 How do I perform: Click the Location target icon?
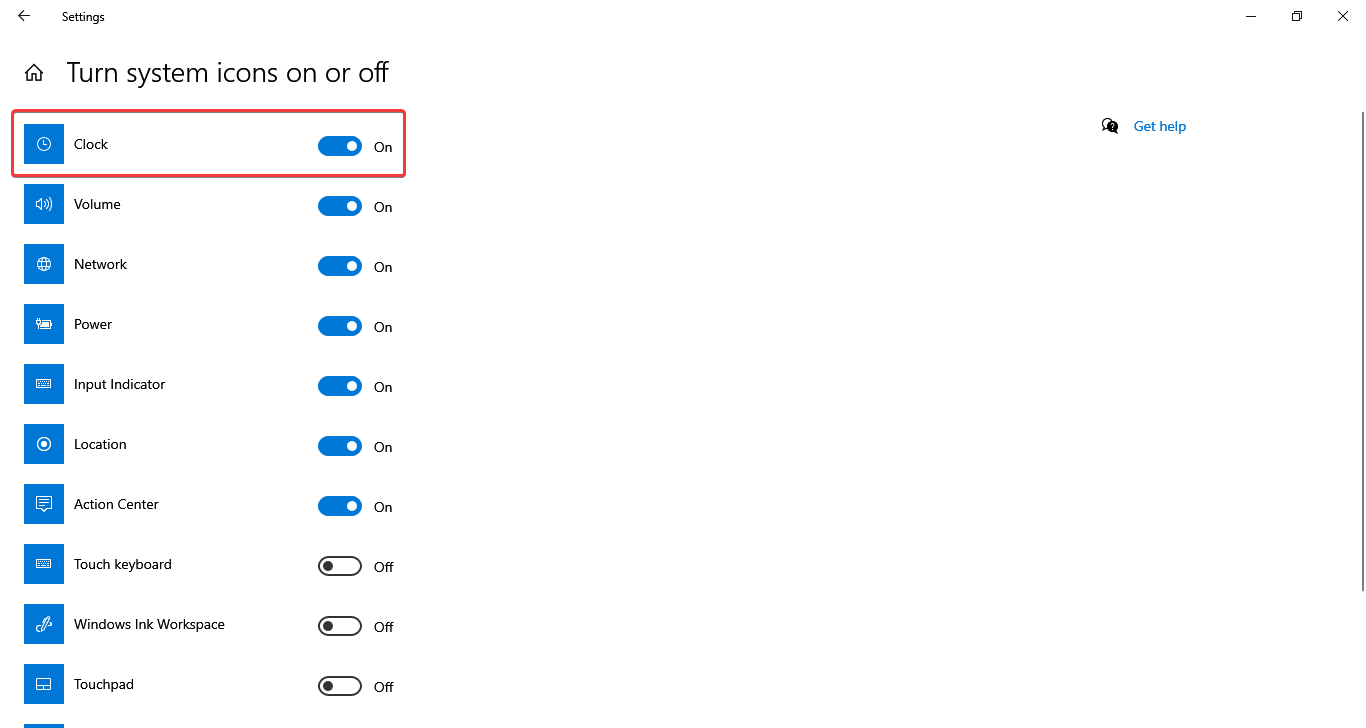pos(44,444)
